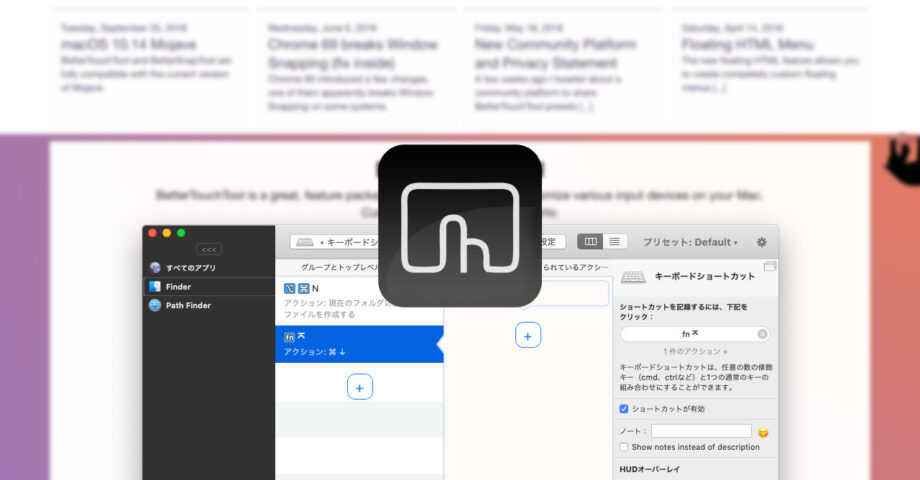Clear the recorded fn shortcut

click(x=762, y=334)
